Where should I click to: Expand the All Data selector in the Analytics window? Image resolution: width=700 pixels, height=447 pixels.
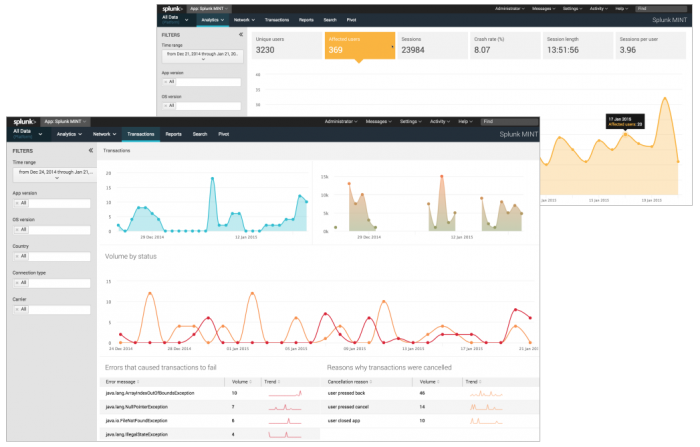[175, 20]
